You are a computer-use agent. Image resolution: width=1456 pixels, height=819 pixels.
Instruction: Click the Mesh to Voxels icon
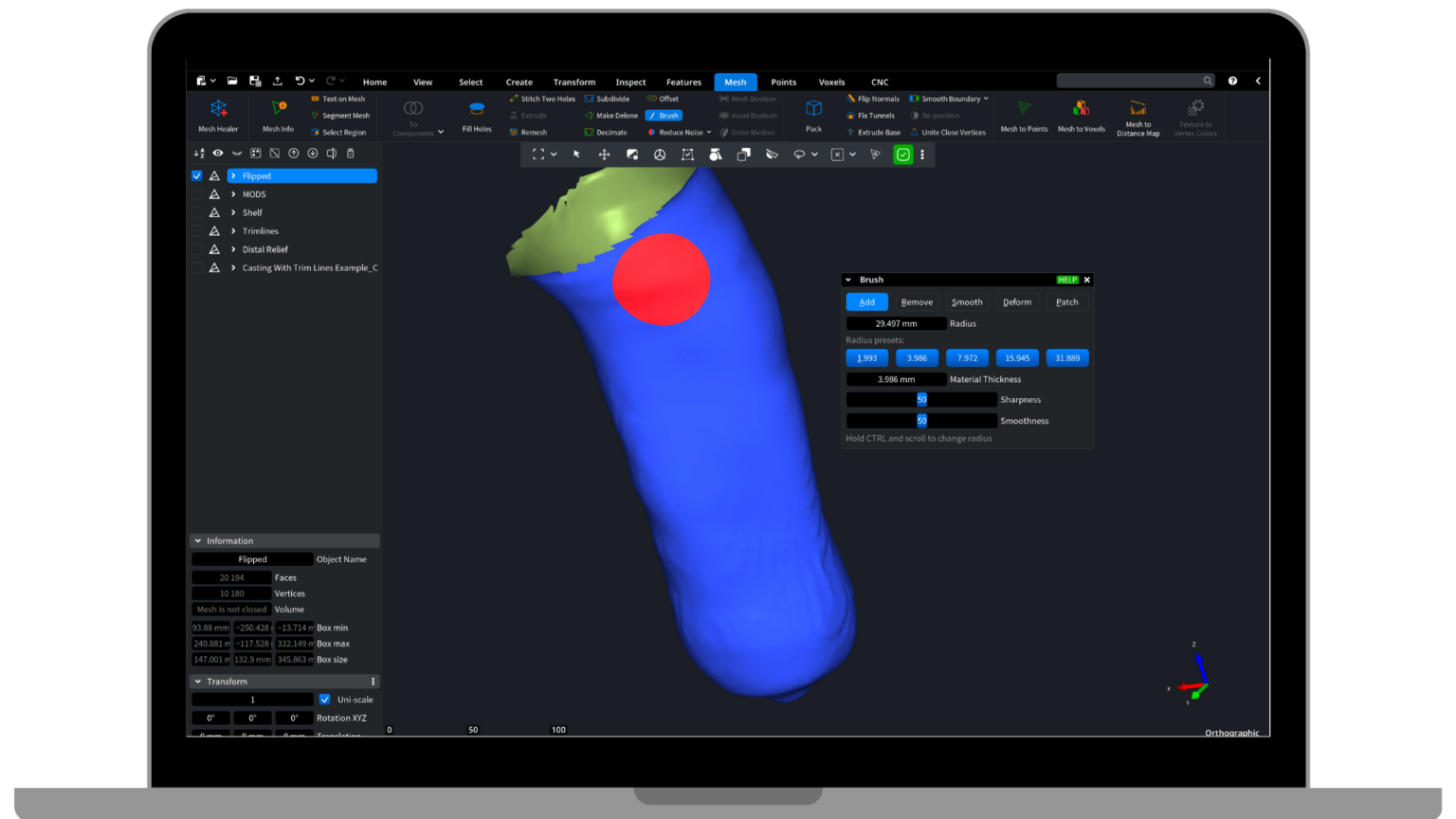click(1081, 116)
